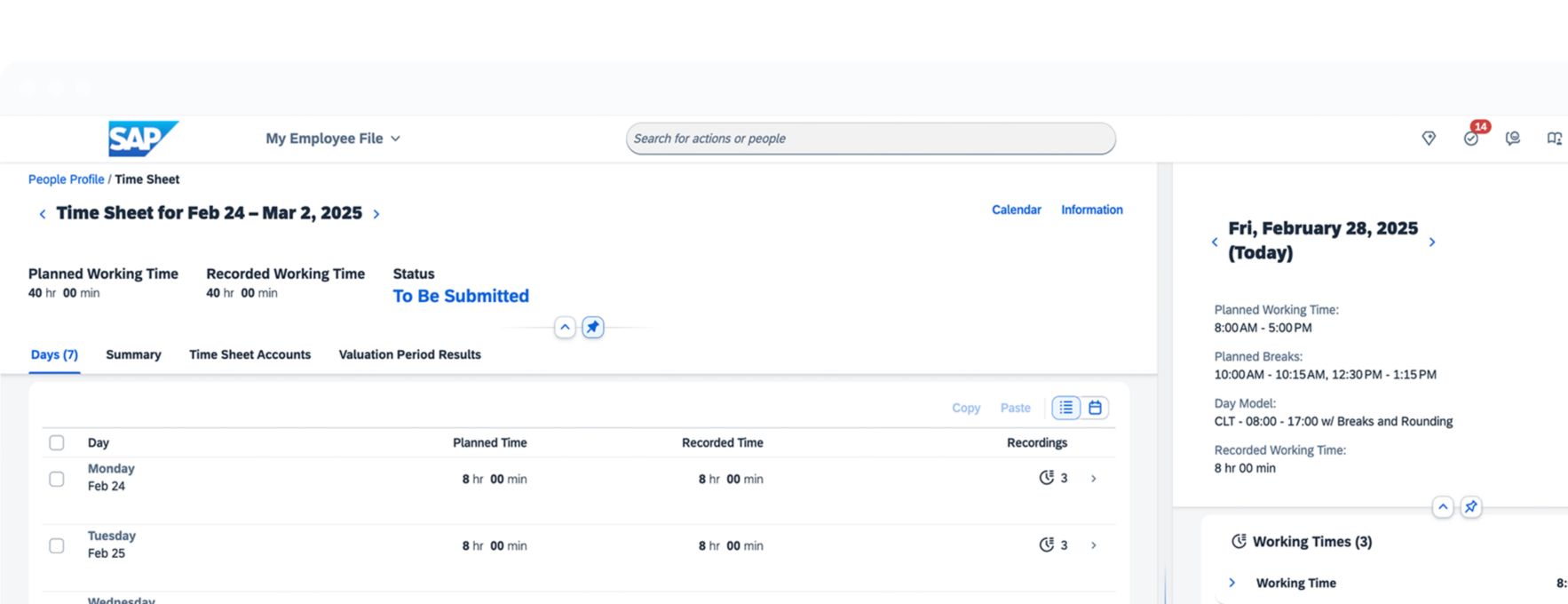Click the pin header icon above the tabs
The image size is (1568, 604).
(x=593, y=327)
